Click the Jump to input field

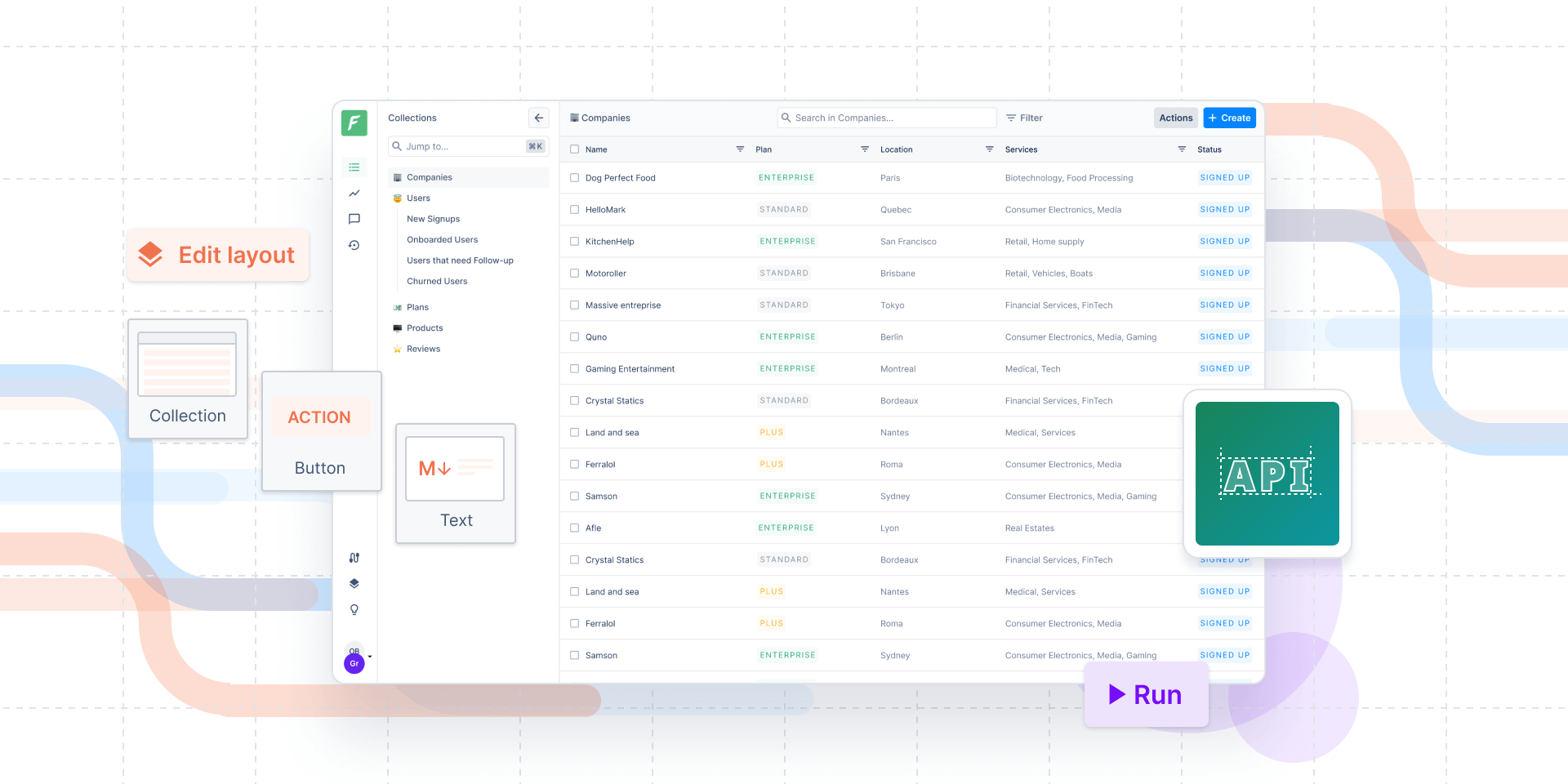pyautogui.click(x=468, y=146)
